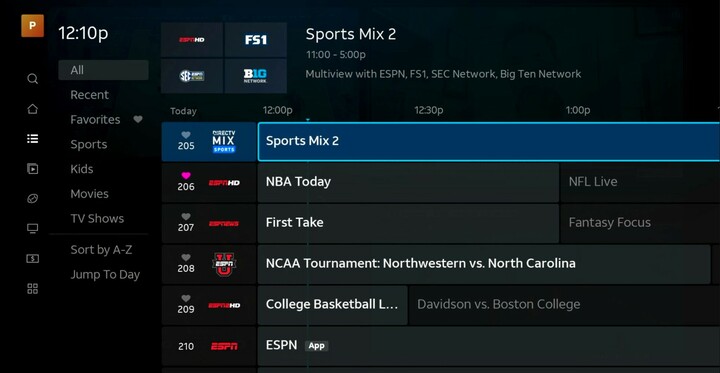Favorite channel 207 with the heart
720x373 pixels.
coord(186,217)
